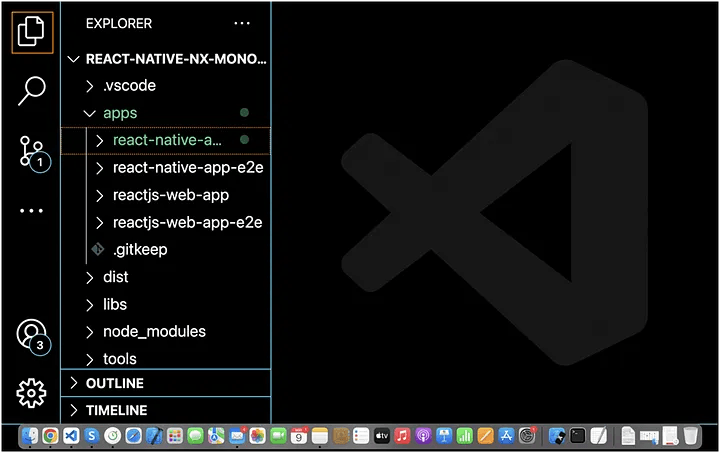
Task: Collapse the REACT-NATIVE-NX-MONO root folder
Action: pyautogui.click(x=166, y=59)
